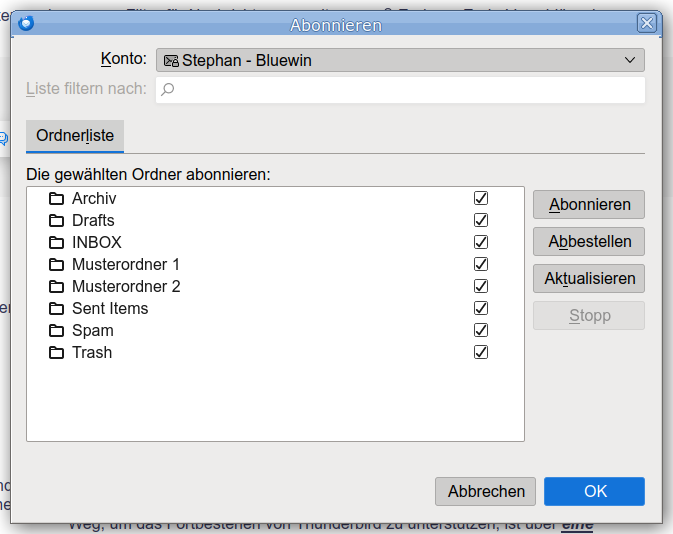Screen dimensions: 673x534
Task: Click the Drafts folder icon
Action: coord(56,220)
